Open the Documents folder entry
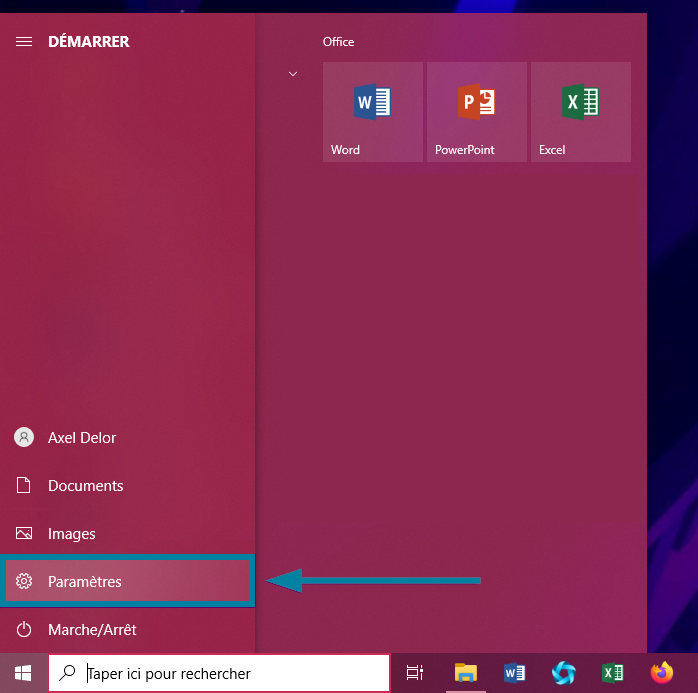Image resolution: width=698 pixels, height=693 pixels. [x=127, y=486]
